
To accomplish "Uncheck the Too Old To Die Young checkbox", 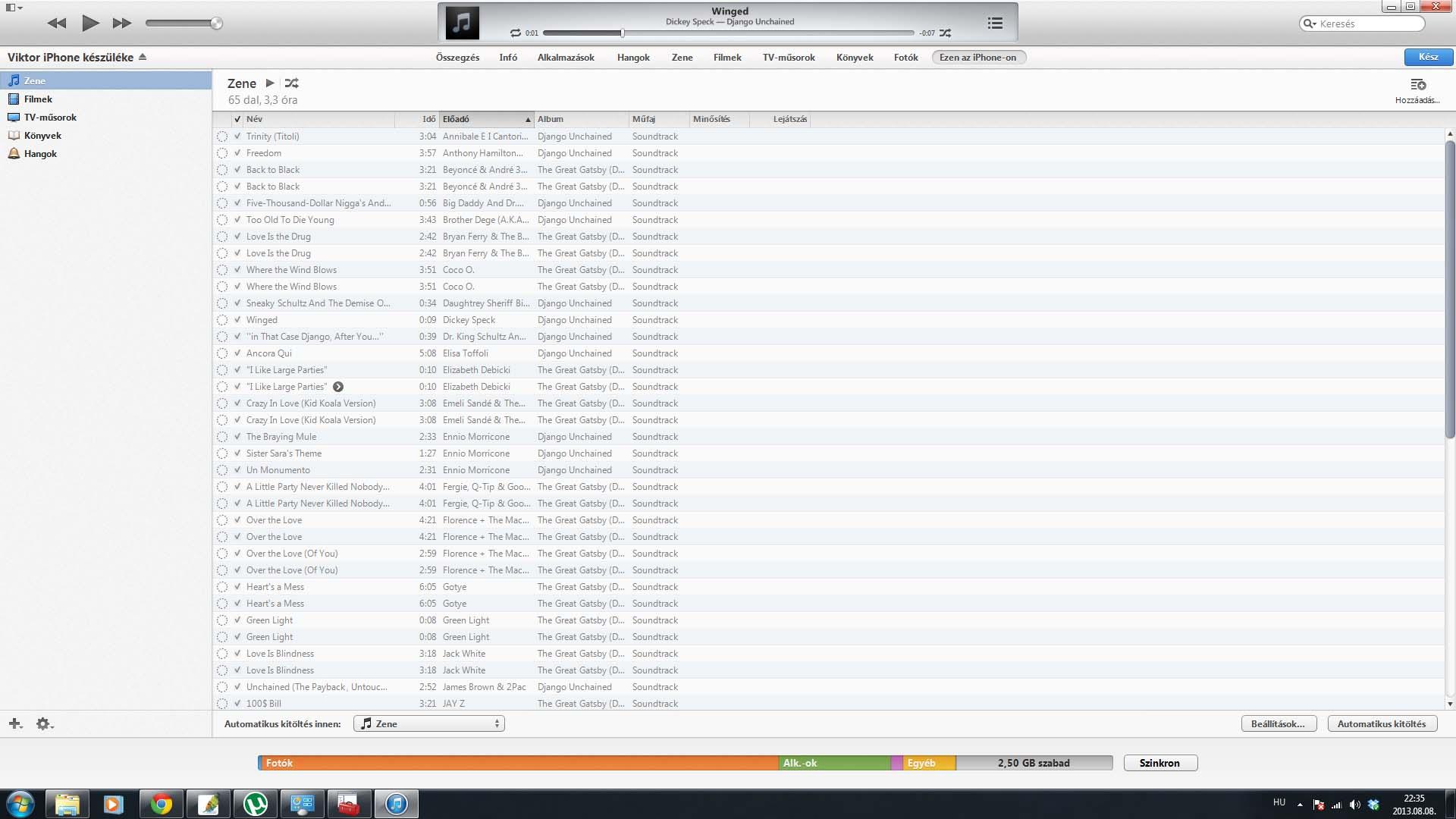I will click(x=237, y=220).
